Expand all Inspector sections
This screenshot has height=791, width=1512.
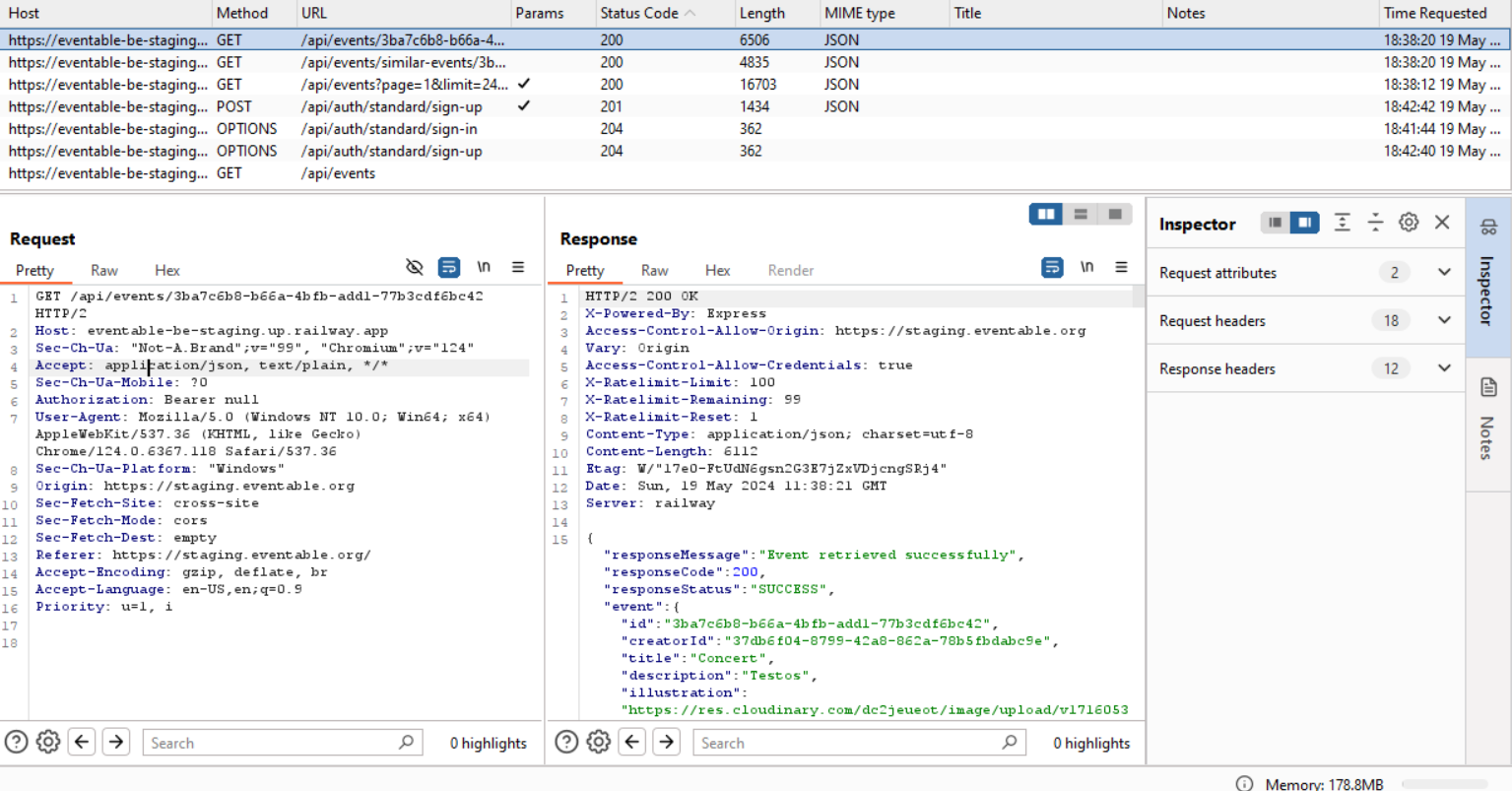point(1343,223)
